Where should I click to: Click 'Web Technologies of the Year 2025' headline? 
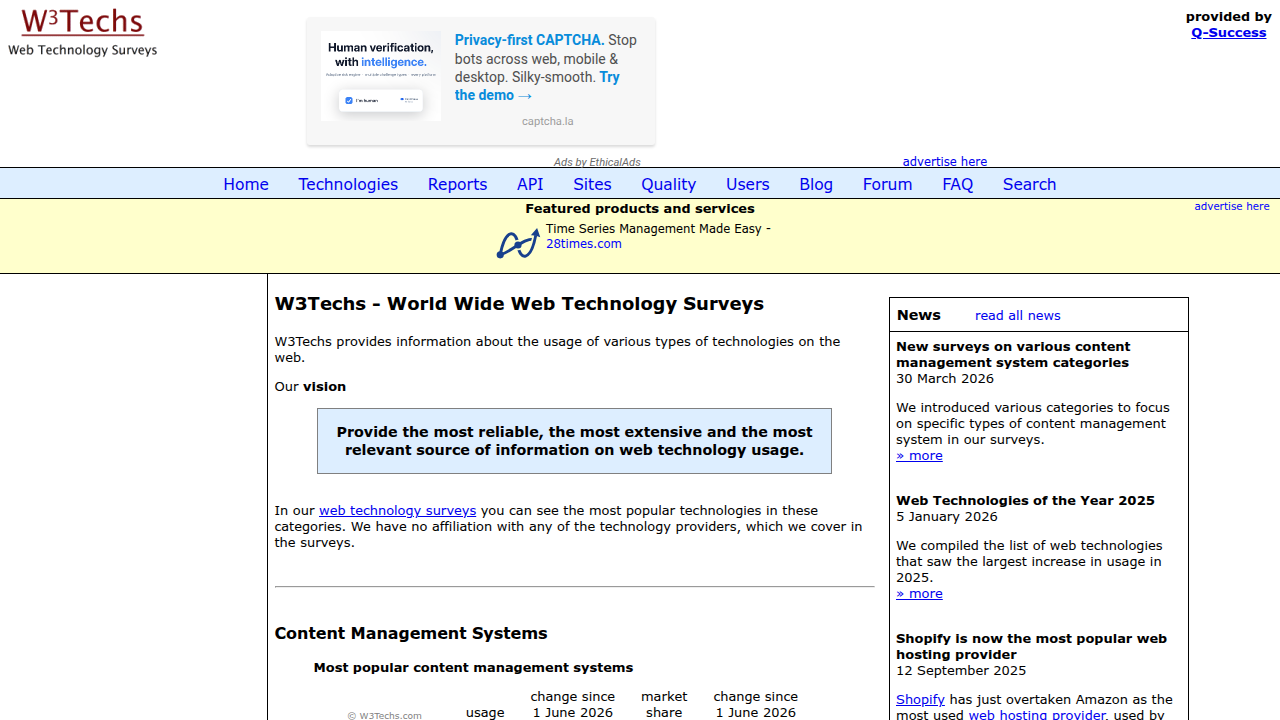click(x=1025, y=501)
